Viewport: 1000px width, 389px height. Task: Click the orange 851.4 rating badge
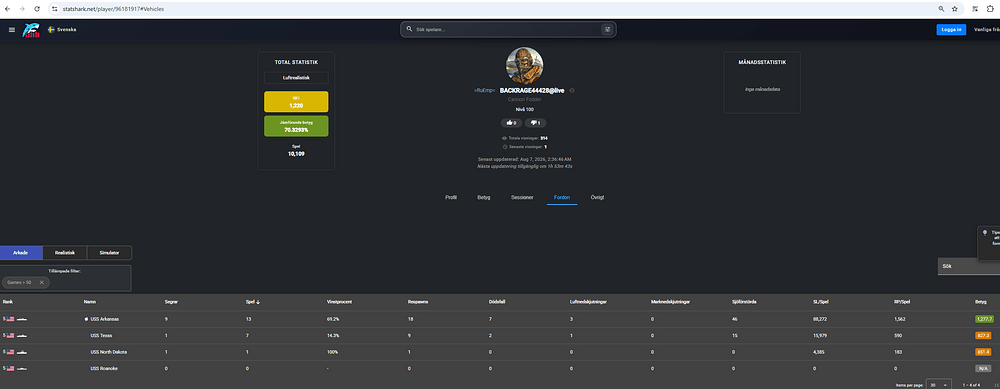(x=983, y=352)
